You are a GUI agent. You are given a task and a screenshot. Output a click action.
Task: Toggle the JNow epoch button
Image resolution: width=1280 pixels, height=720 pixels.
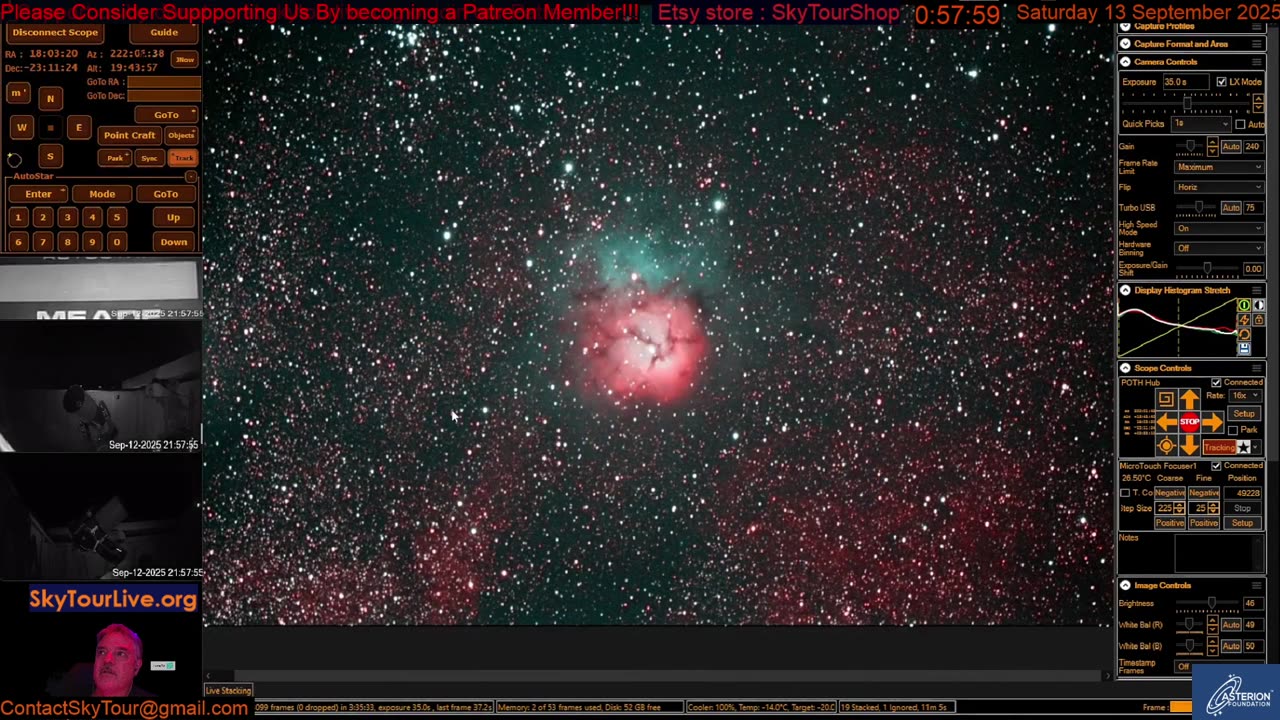(x=185, y=60)
